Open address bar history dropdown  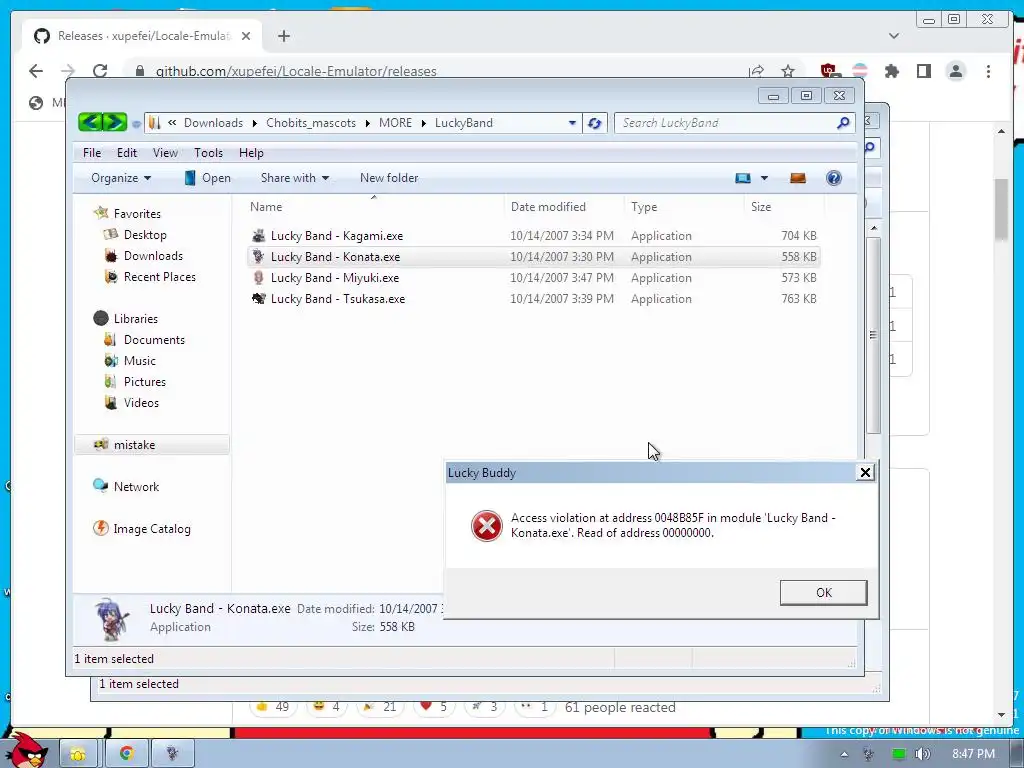tap(572, 123)
